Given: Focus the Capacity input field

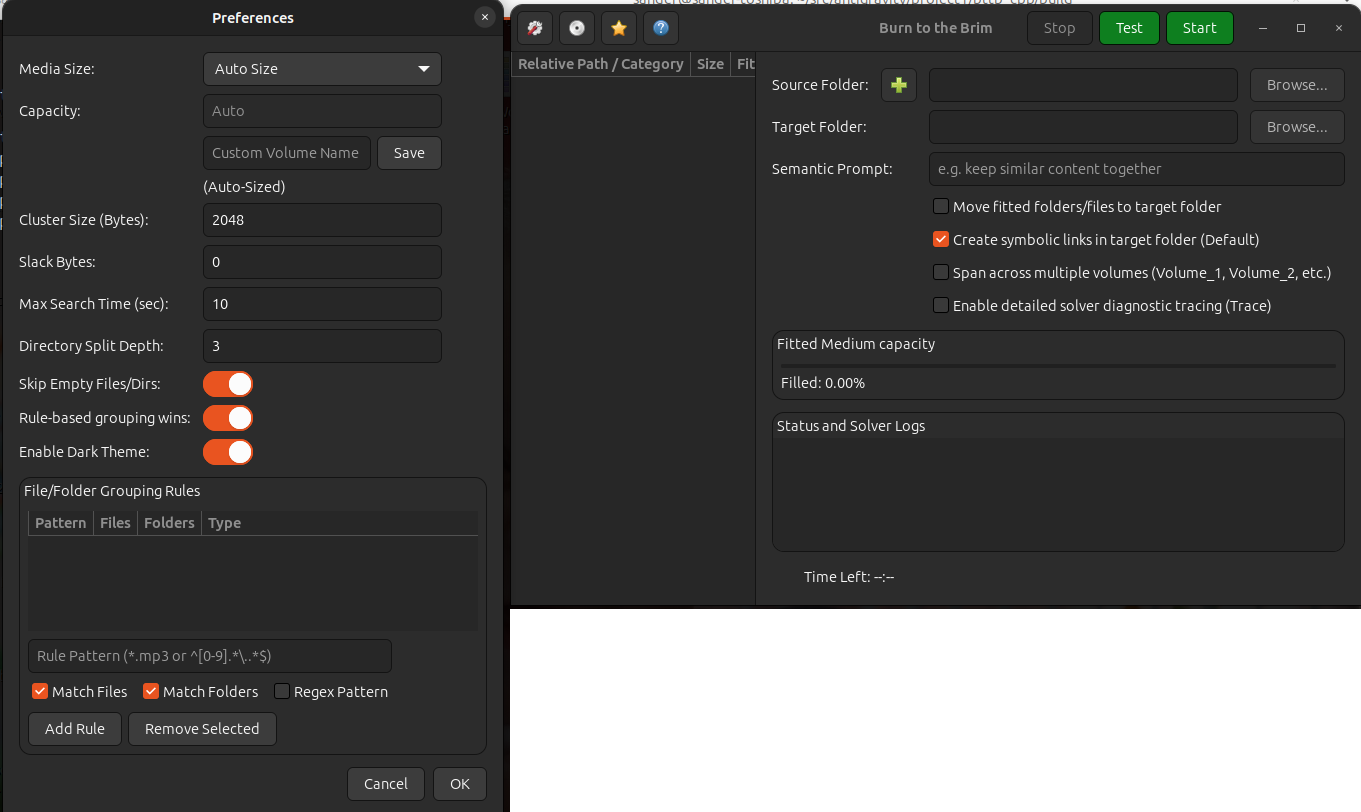Looking at the screenshot, I should pos(322,111).
